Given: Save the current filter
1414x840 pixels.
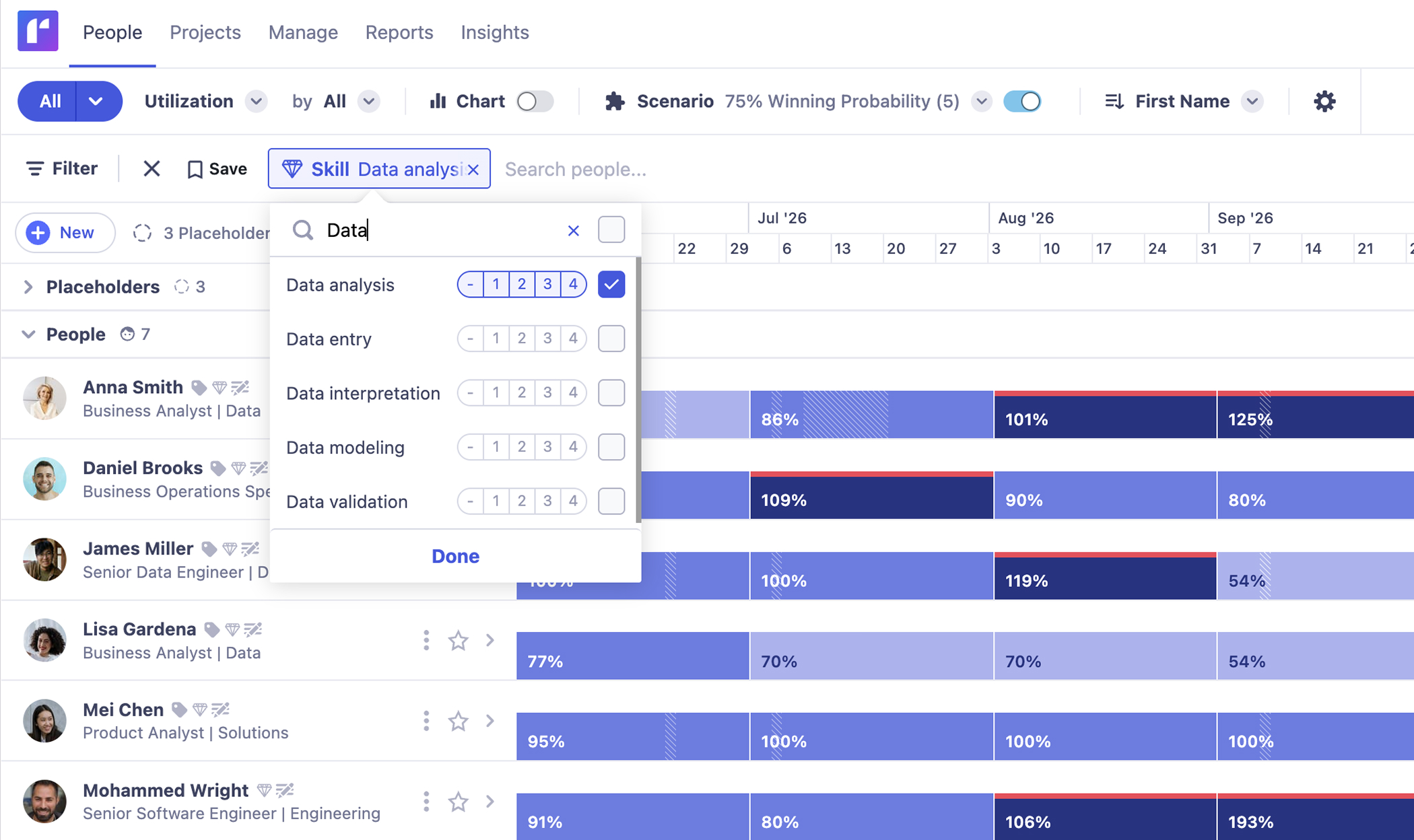Looking at the screenshot, I should tap(217, 169).
